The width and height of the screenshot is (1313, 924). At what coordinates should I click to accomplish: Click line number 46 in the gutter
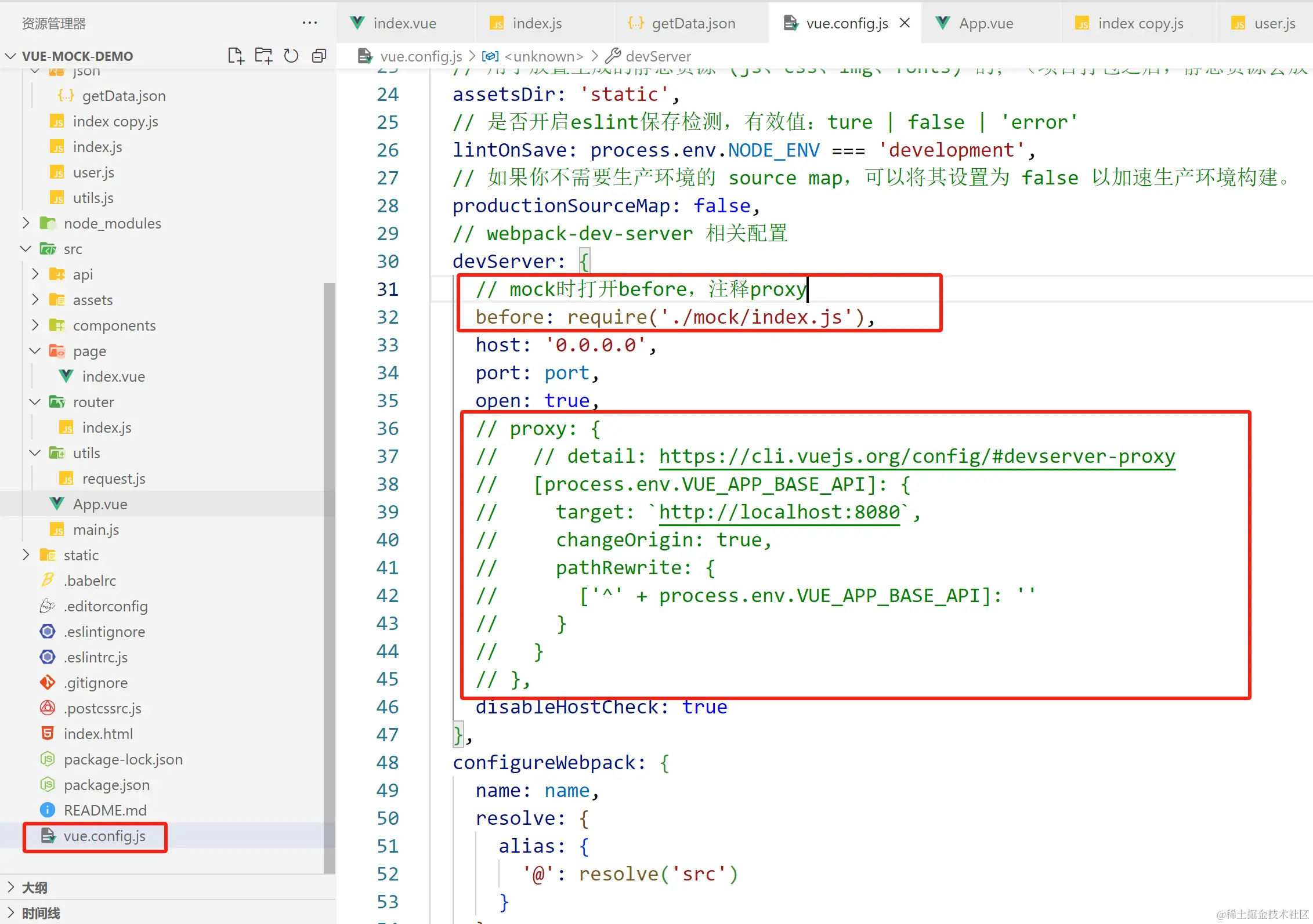coord(388,706)
